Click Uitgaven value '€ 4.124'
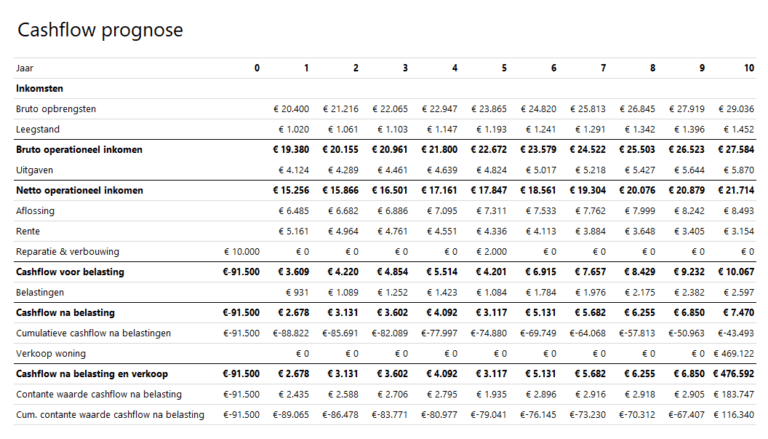 pyautogui.click(x=294, y=170)
